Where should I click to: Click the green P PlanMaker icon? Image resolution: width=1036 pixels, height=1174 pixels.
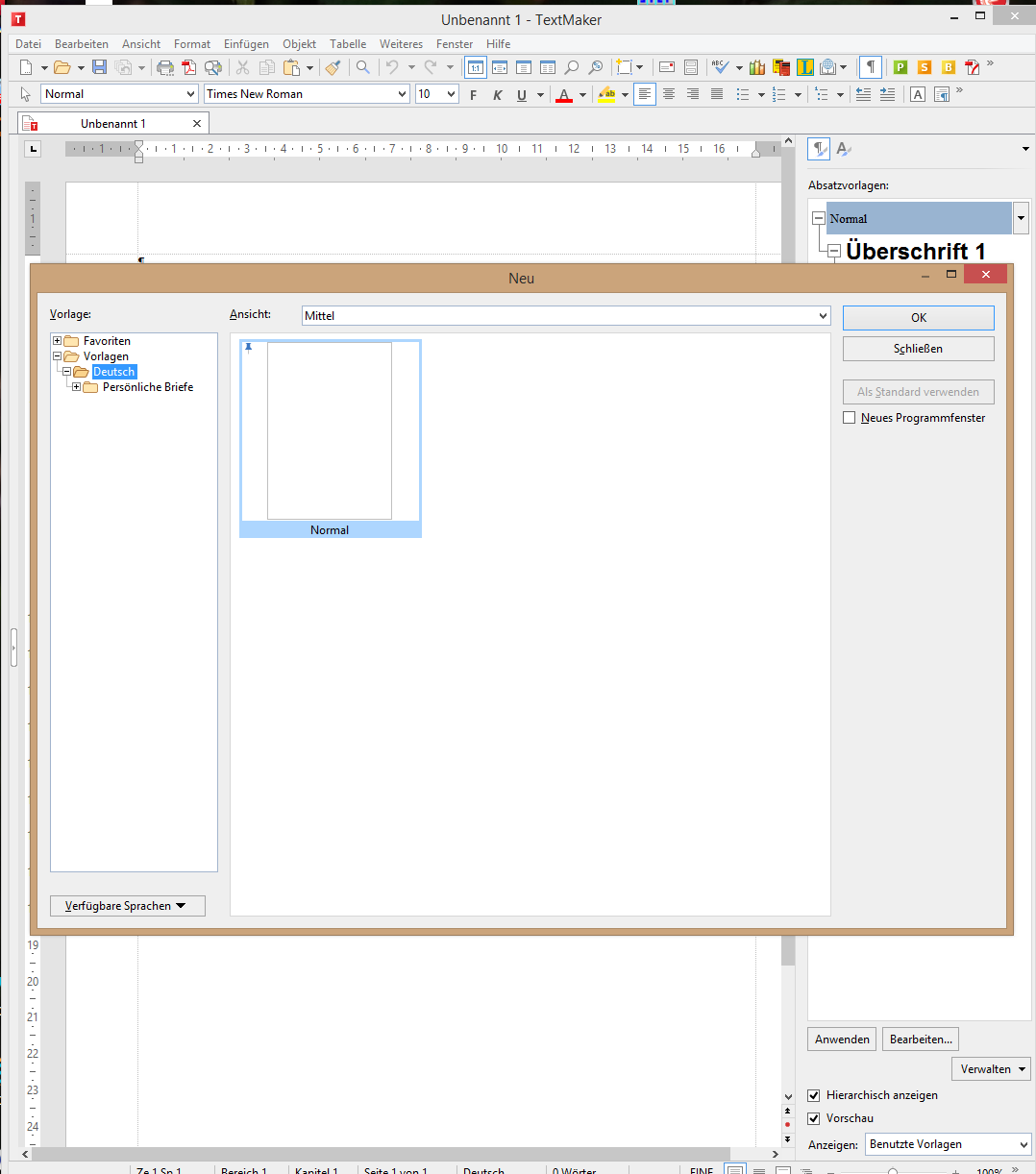click(x=900, y=67)
